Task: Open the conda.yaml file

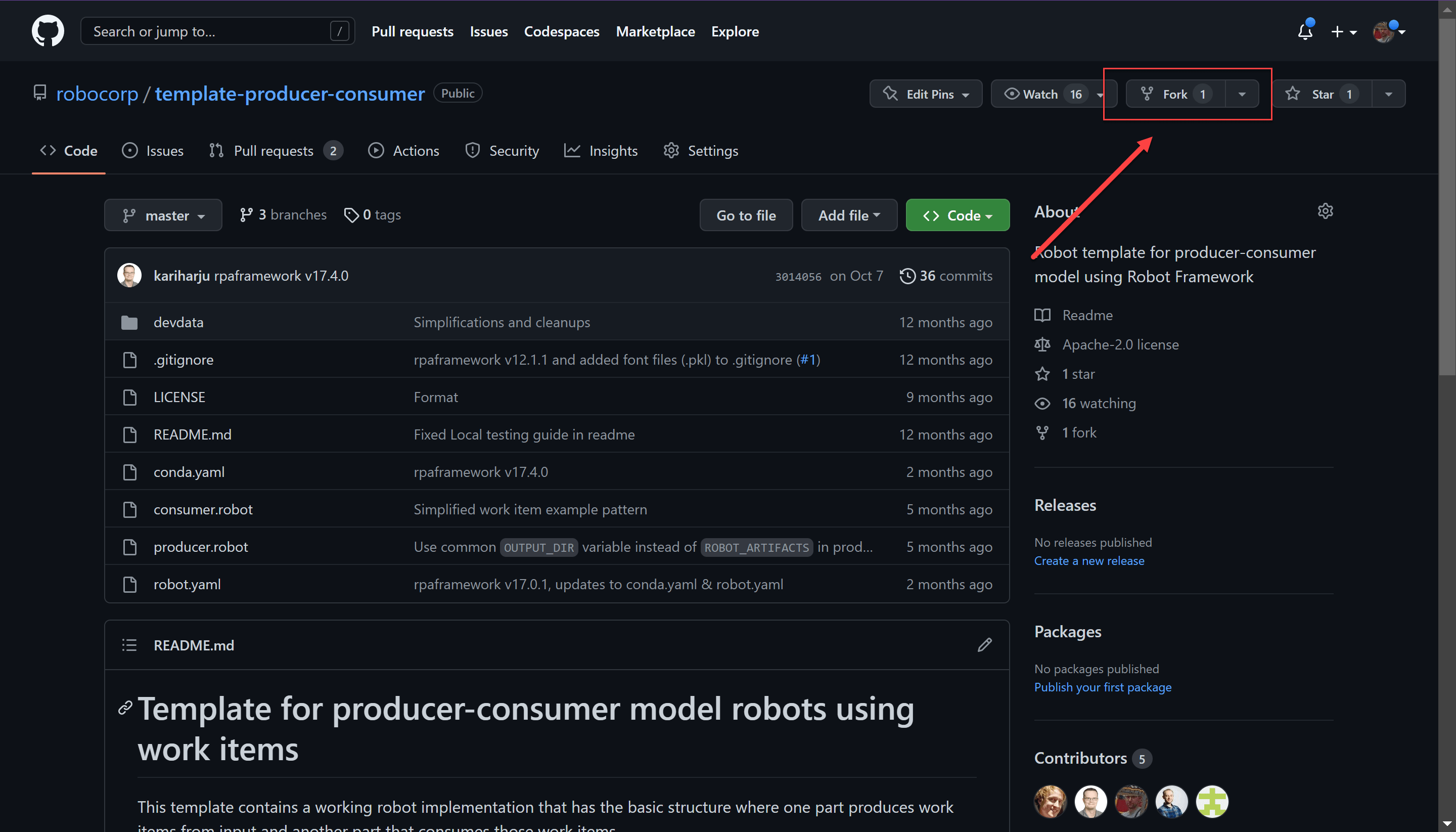Action: [189, 471]
